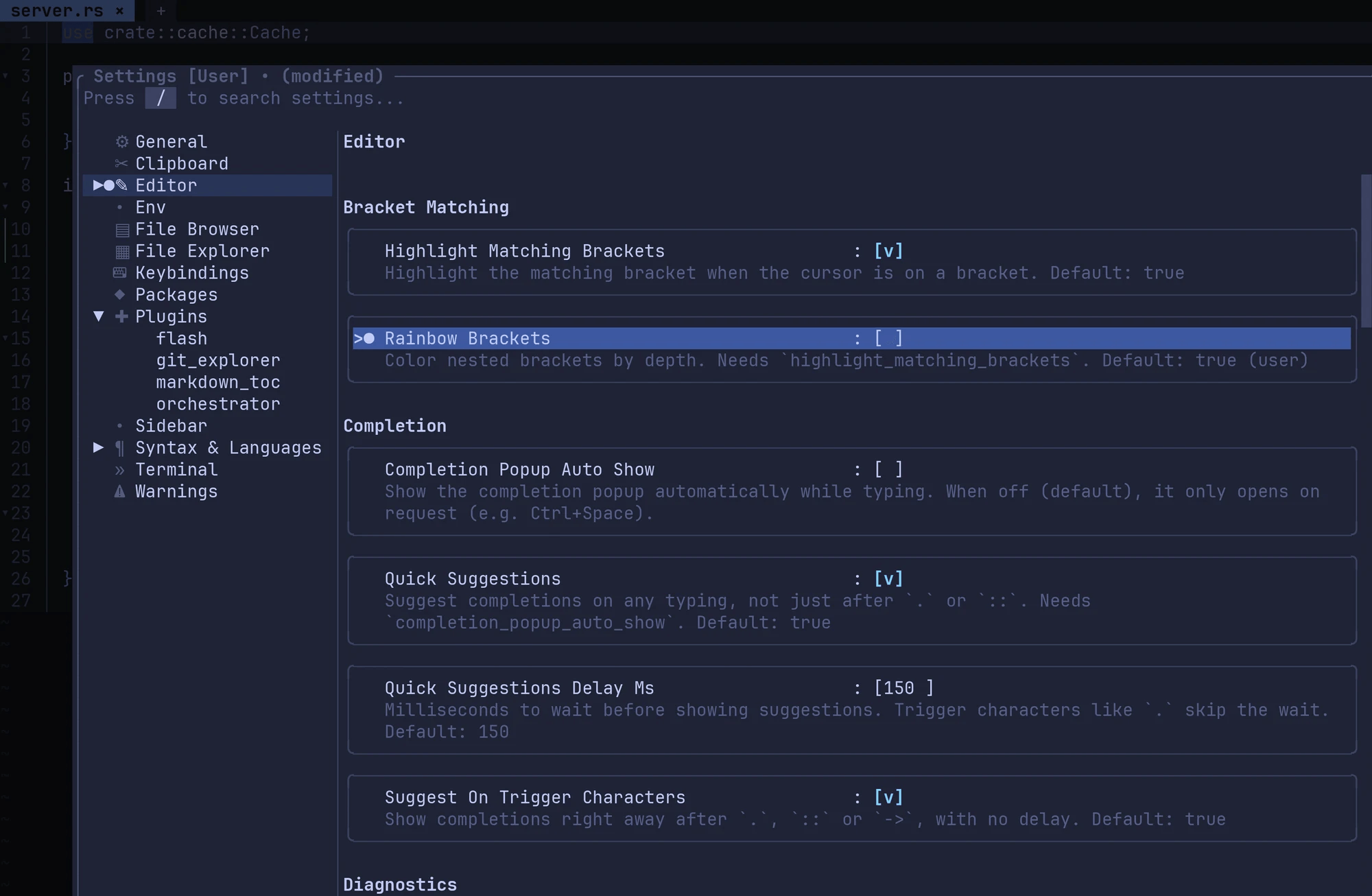
Task: Open File Browser settings category
Action: click(197, 229)
